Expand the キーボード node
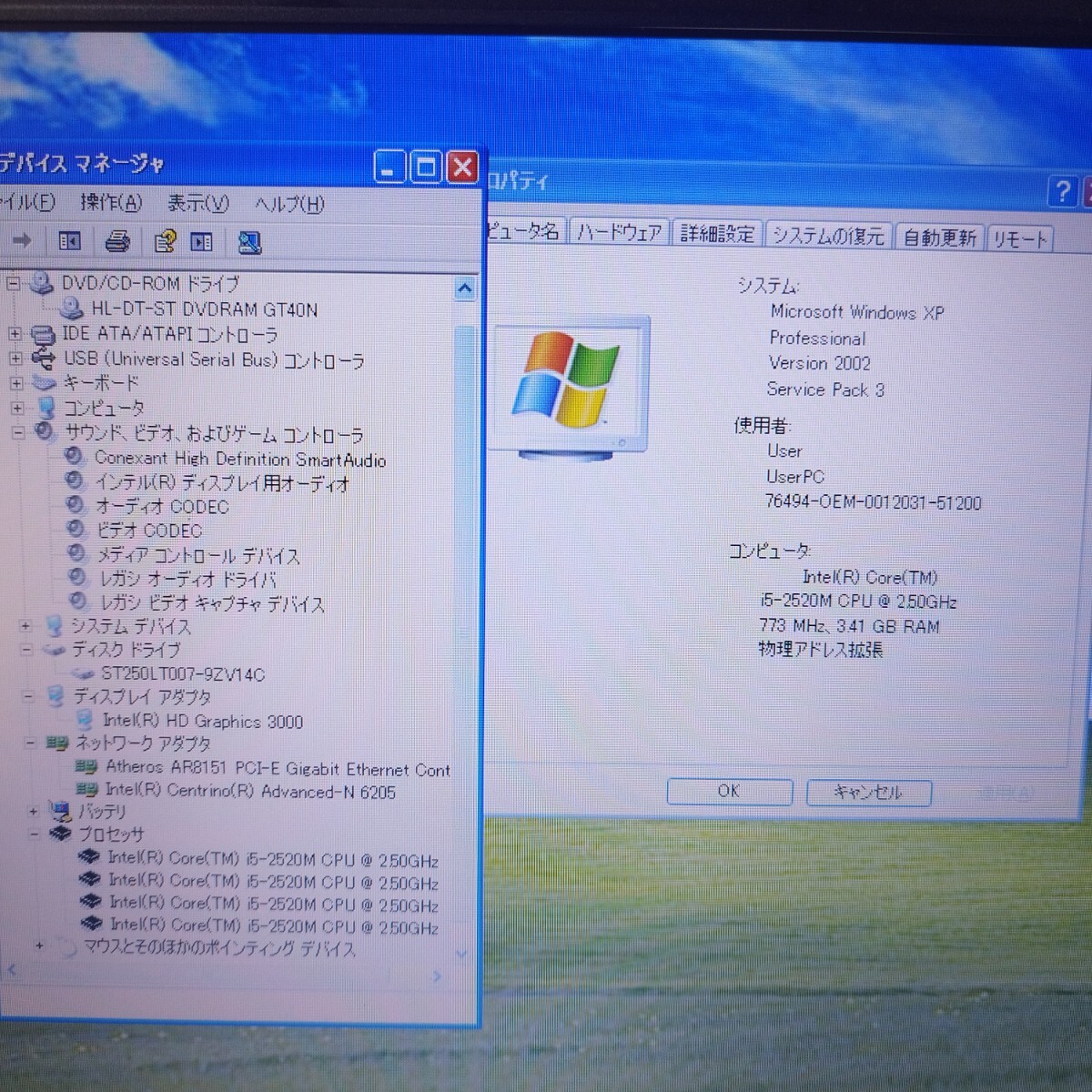1092x1092 pixels. (15, 384)
